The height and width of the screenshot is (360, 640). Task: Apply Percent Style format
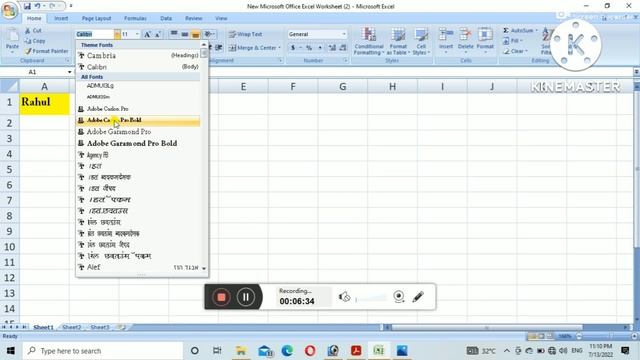click(x=309, y=48)
